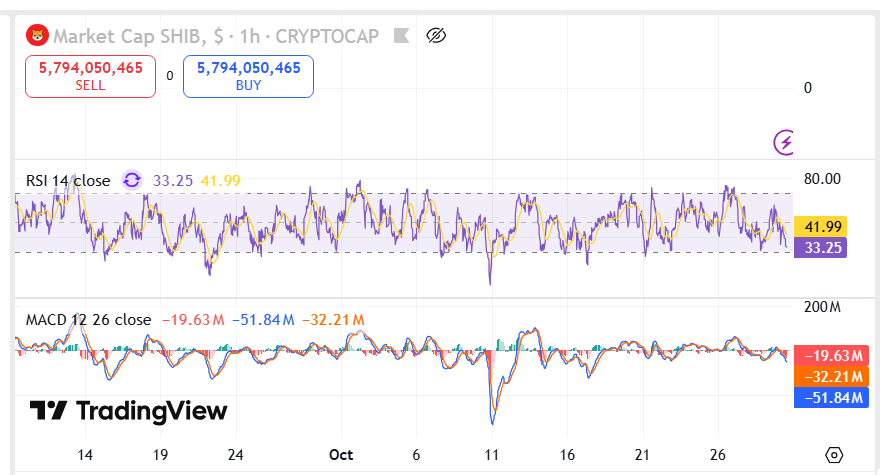Click the orange −32.21M signal legend value

(x=333, y=320)
